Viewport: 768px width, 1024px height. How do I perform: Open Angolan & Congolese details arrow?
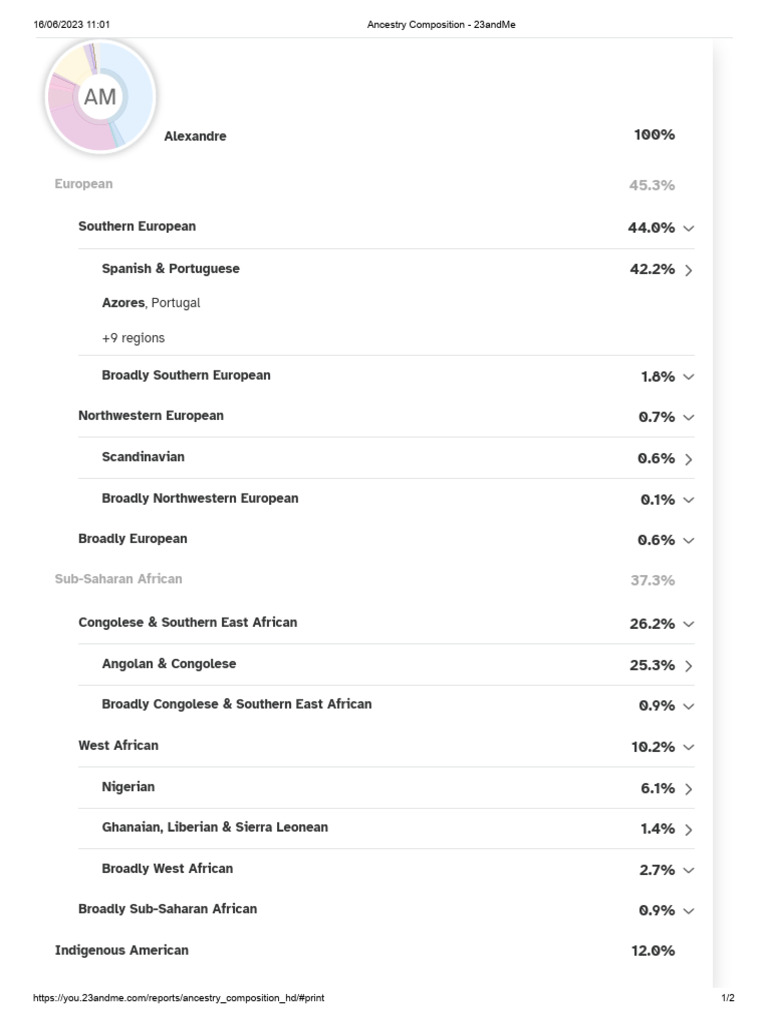coord(688,666)
